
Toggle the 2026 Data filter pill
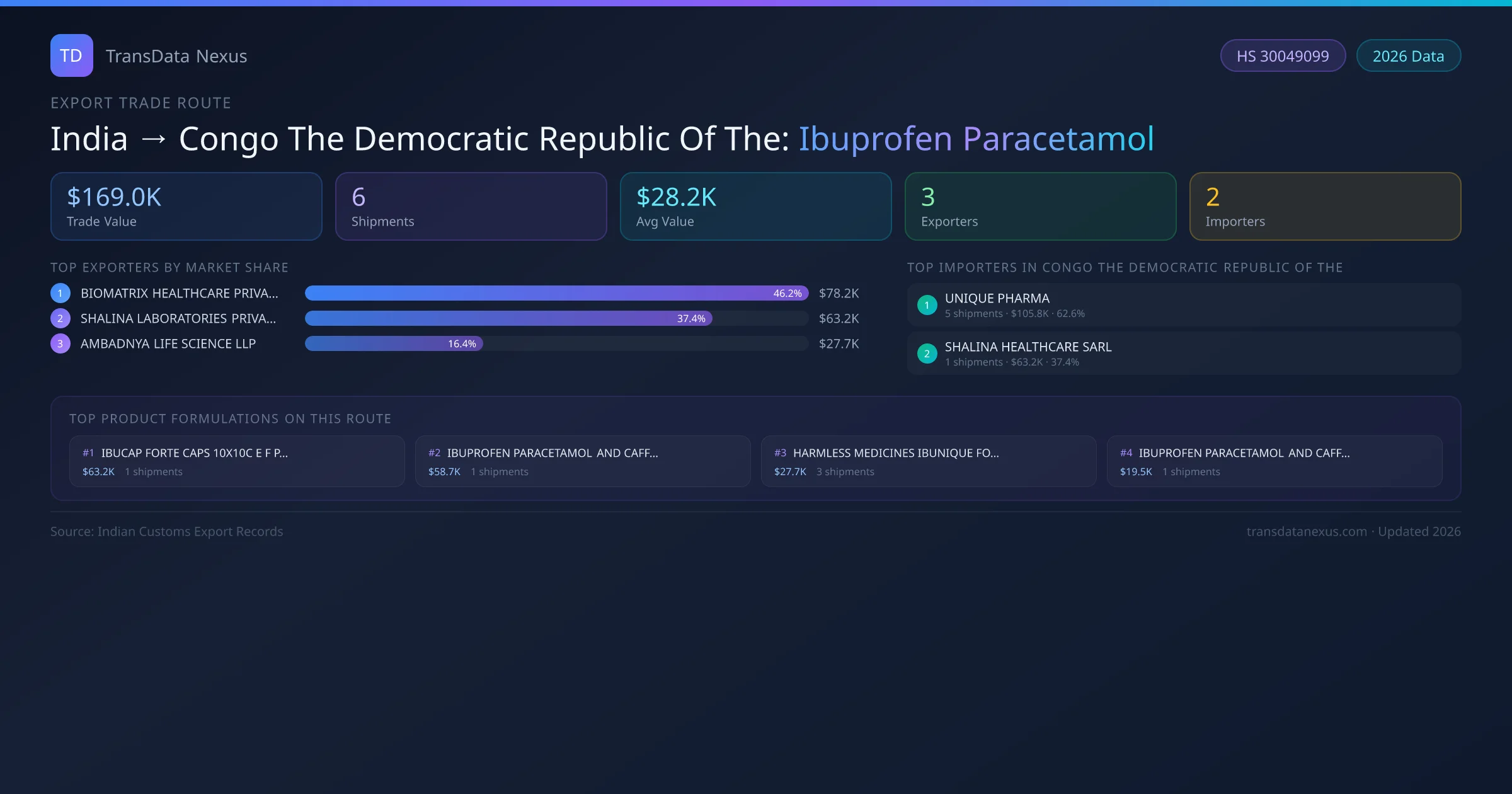click(1408, 55)
